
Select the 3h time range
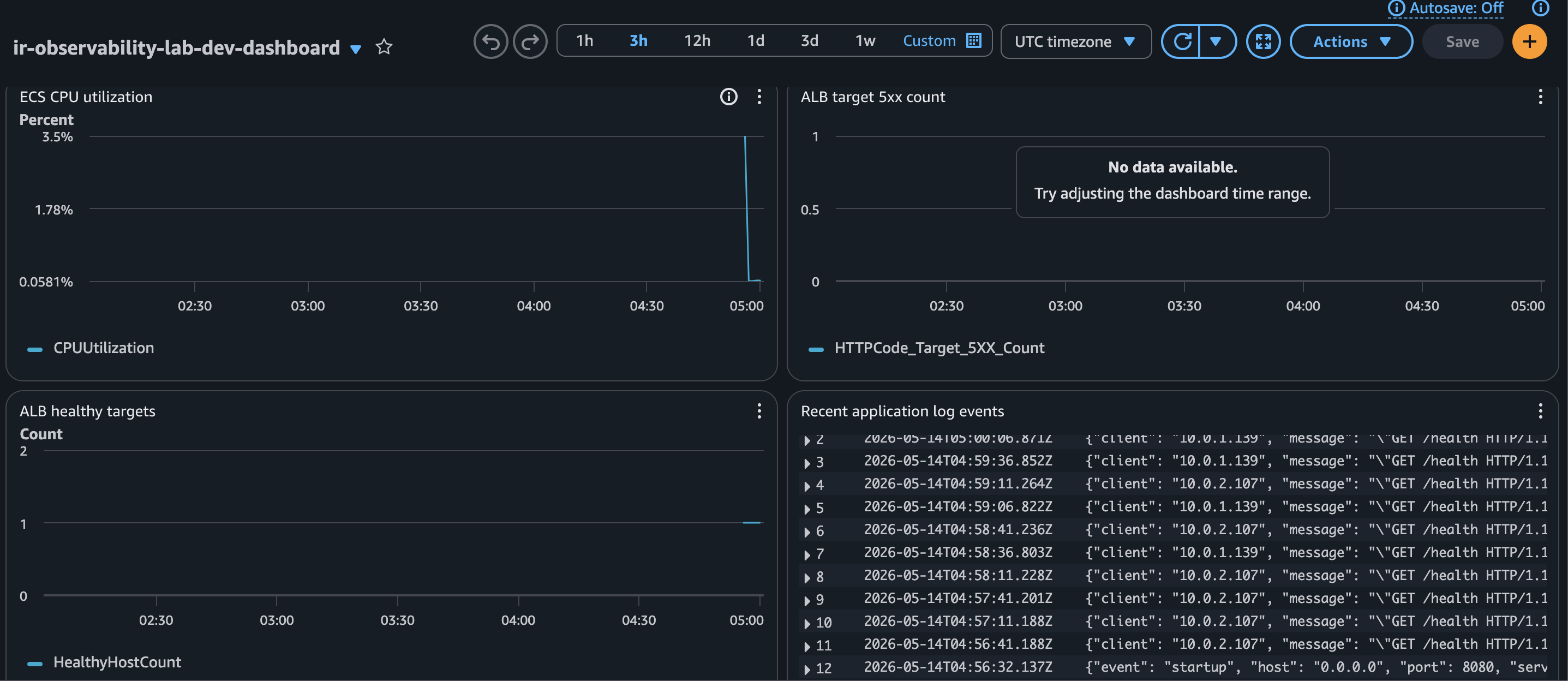pos(638,41)
